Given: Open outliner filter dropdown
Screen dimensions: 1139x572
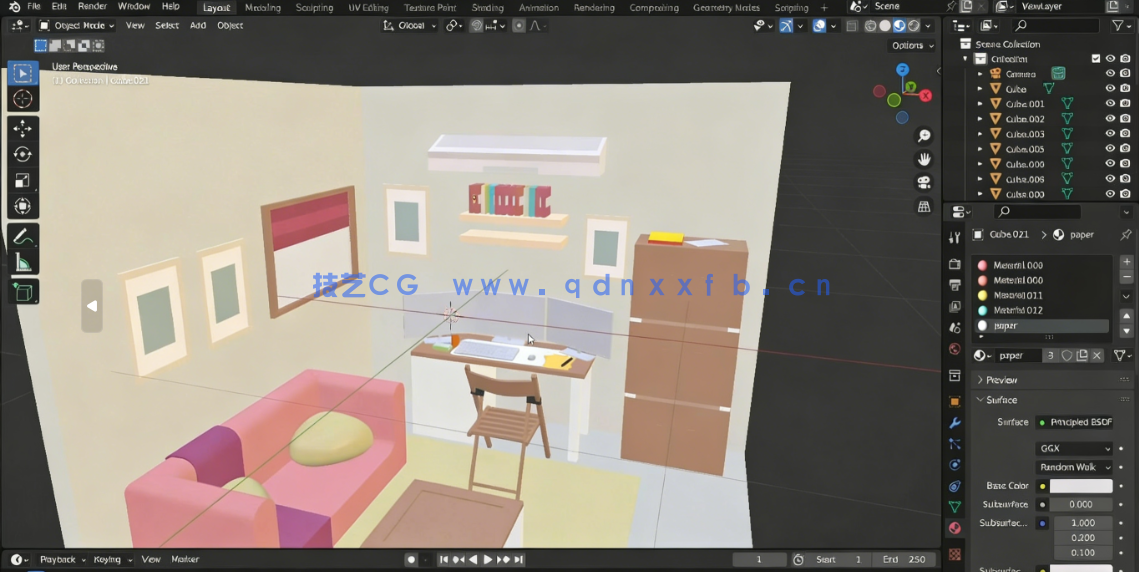Looking at the screenshot, I should click(1122, 25).
